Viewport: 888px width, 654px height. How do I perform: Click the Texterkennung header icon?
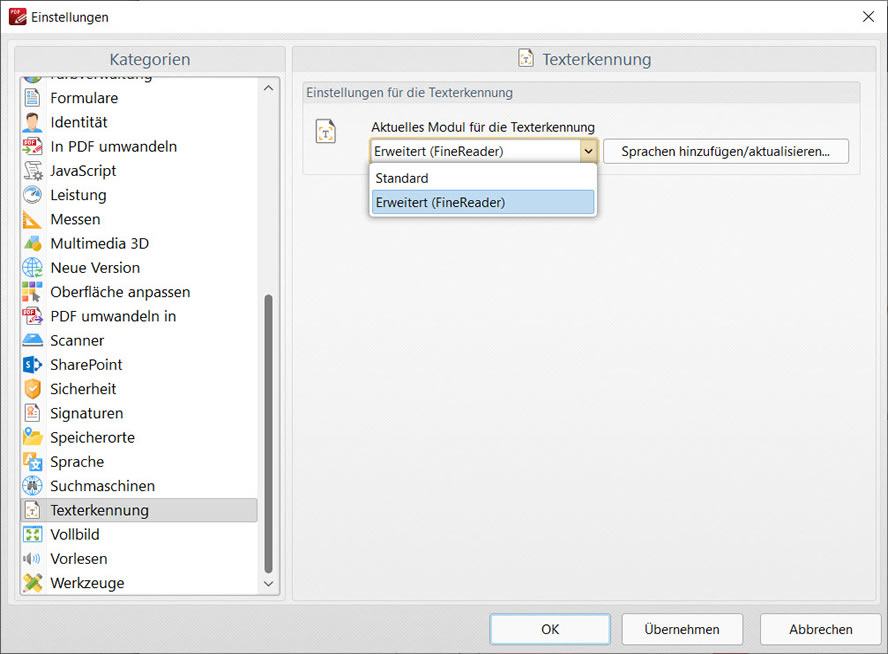pyautogui.click(x=526, y=58)
